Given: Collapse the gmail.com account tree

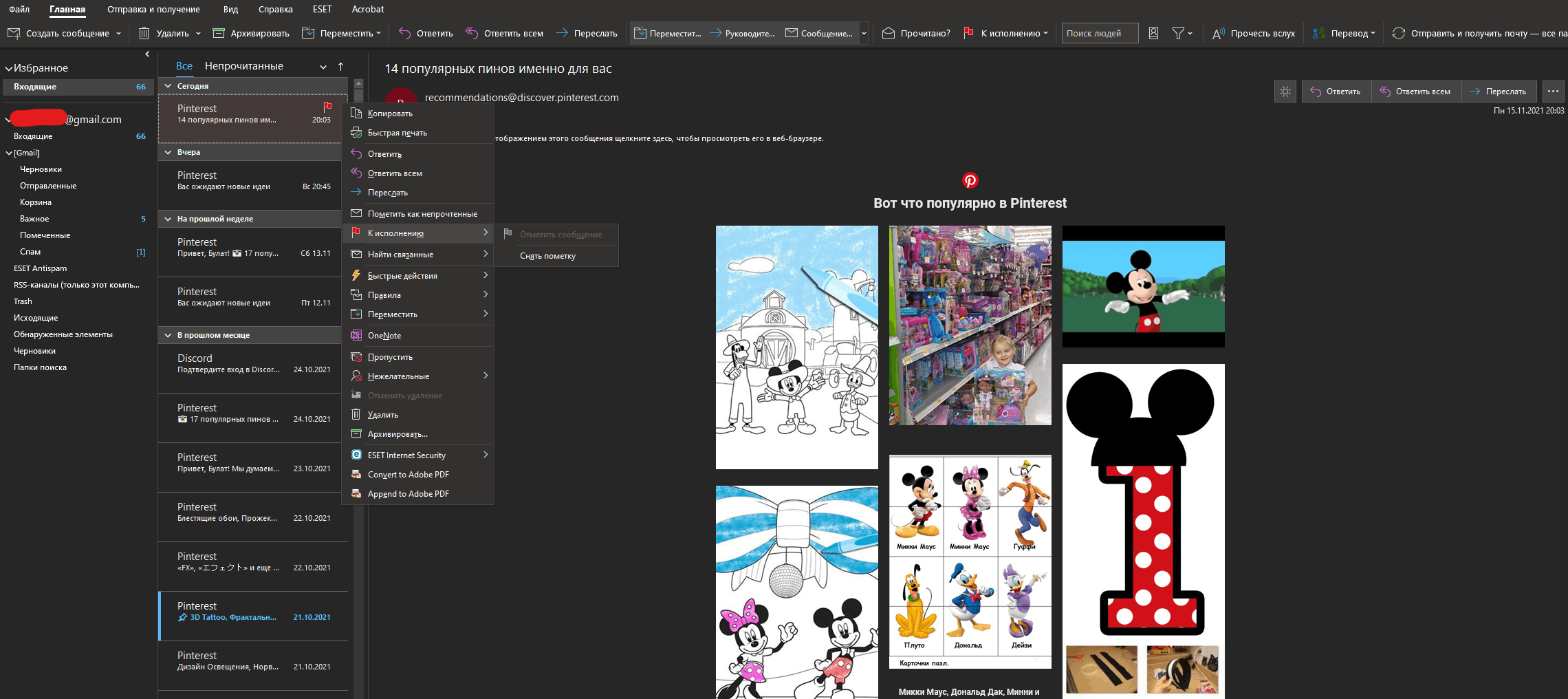Looking at the screenshot, I should click(x=8, y=120).
